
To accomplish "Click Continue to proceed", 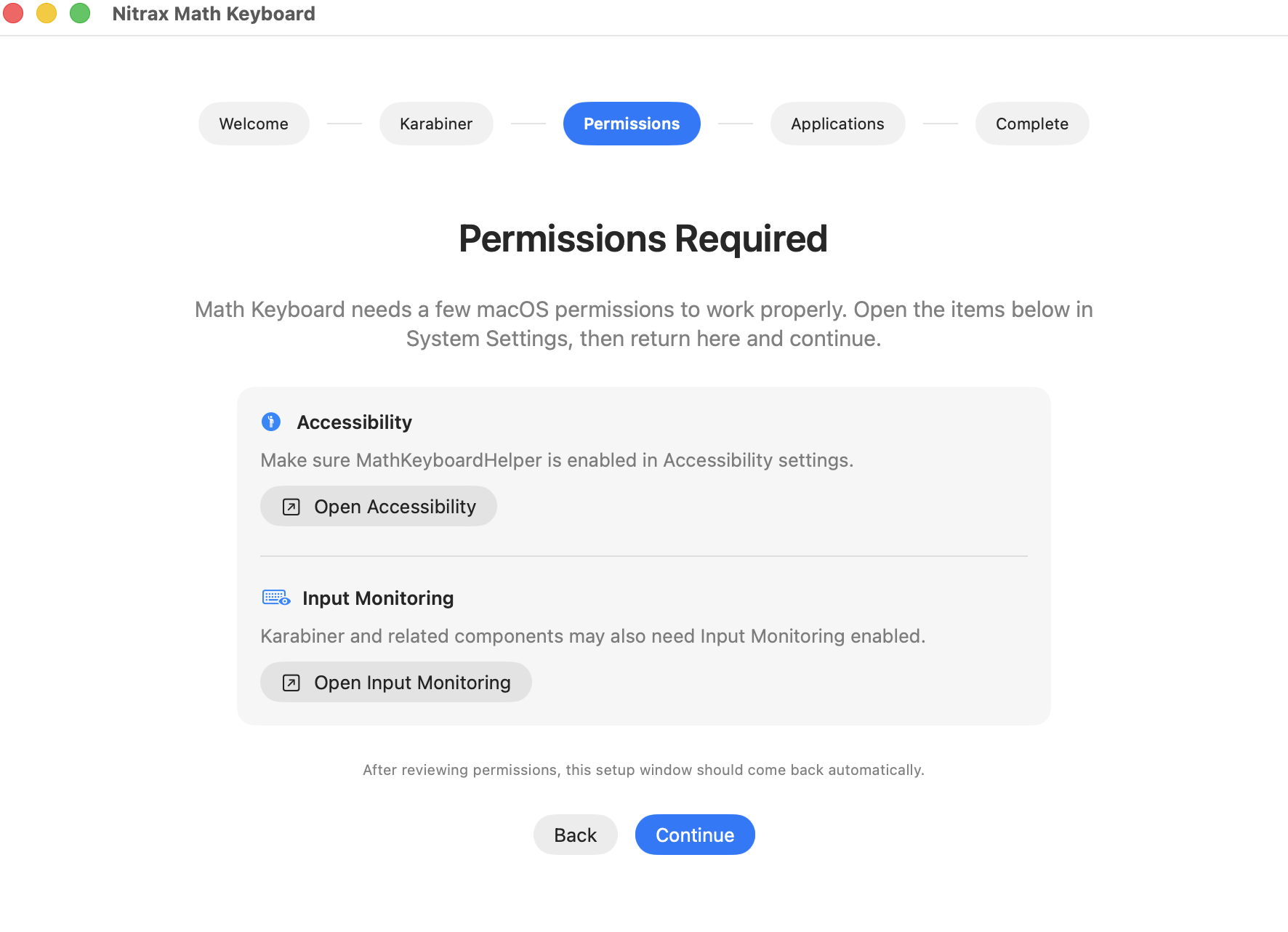I will [694, 835].
